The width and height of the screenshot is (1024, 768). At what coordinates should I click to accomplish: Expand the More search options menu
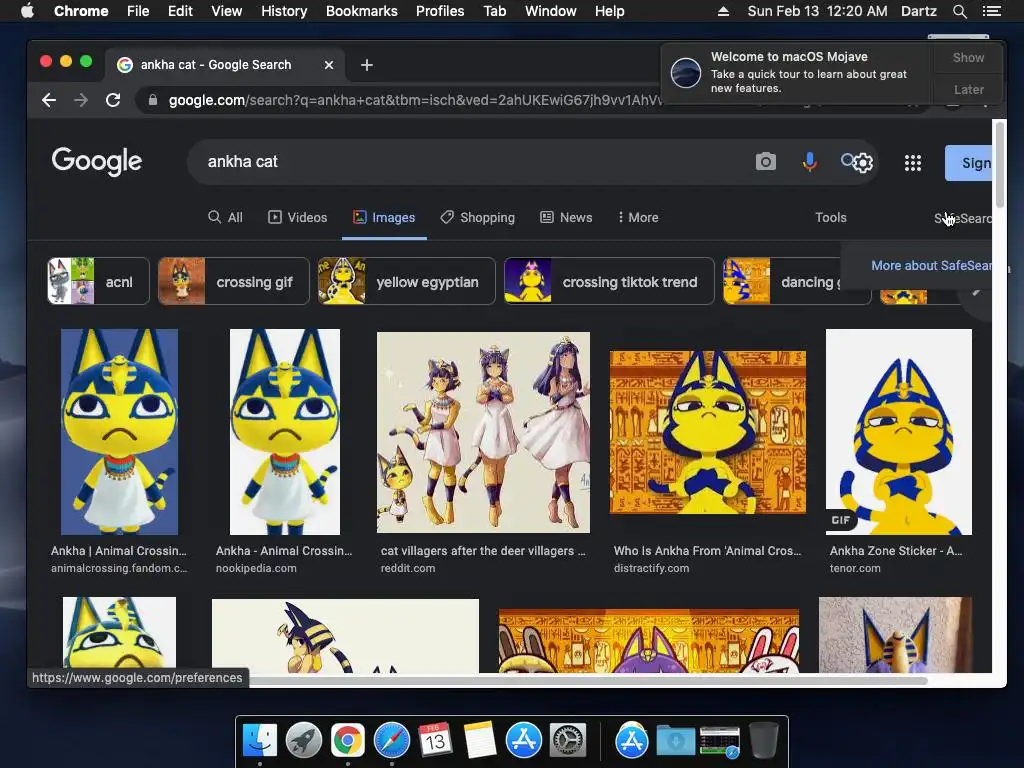point(638,217)
